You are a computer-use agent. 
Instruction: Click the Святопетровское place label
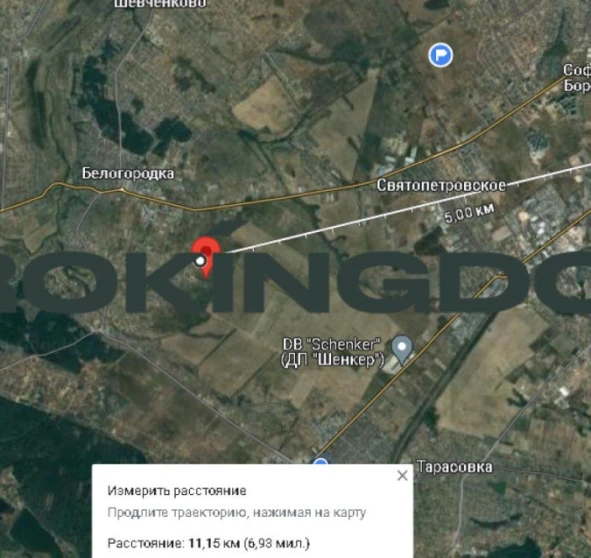coord(441,185)
